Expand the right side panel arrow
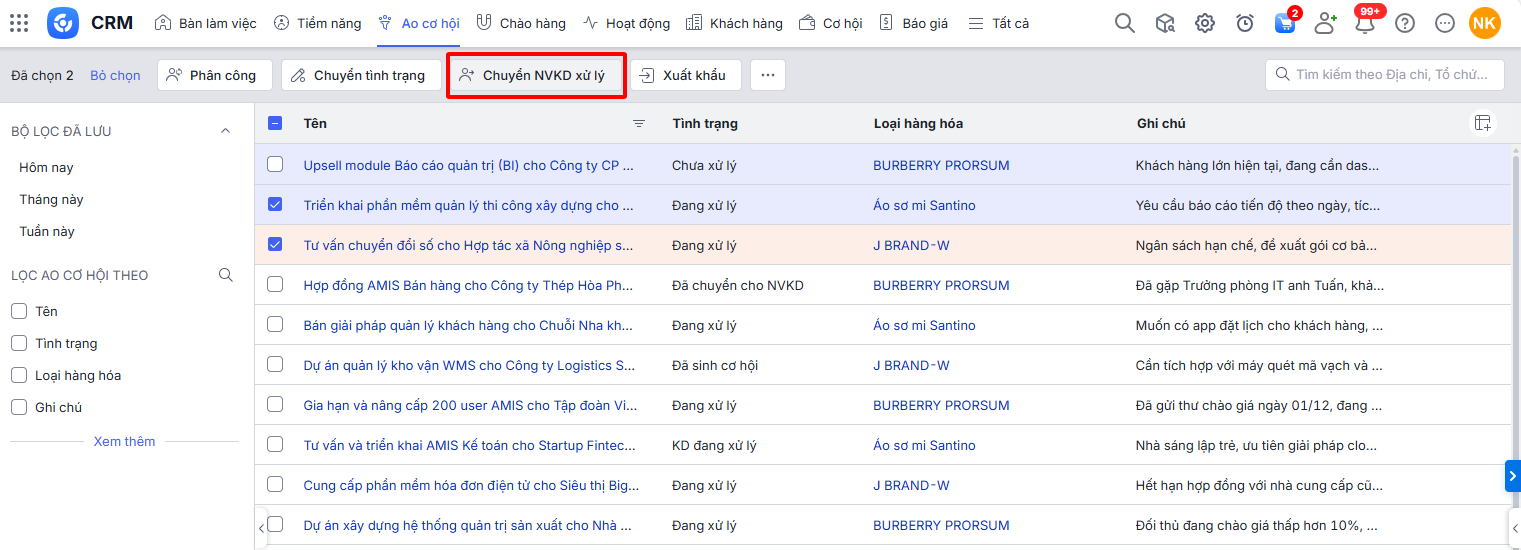This screenshot has width=1521, height=550. click(x=1512, y=476)
